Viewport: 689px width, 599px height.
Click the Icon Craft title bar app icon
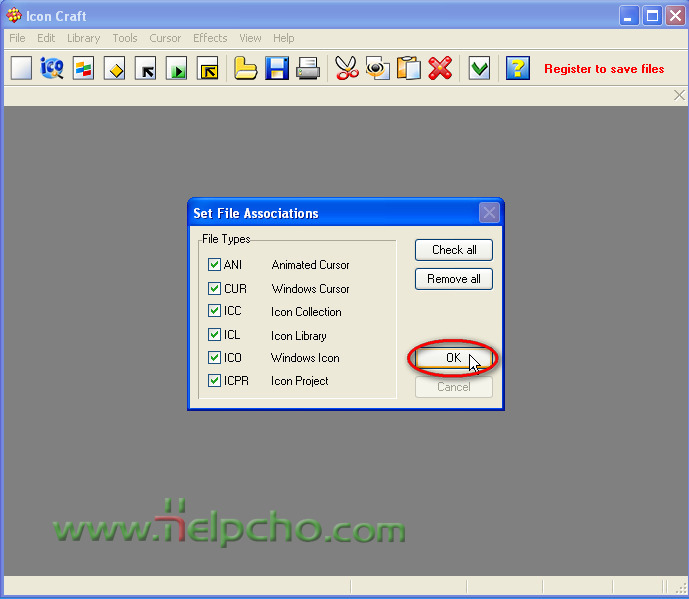click(x=14, y=16)
